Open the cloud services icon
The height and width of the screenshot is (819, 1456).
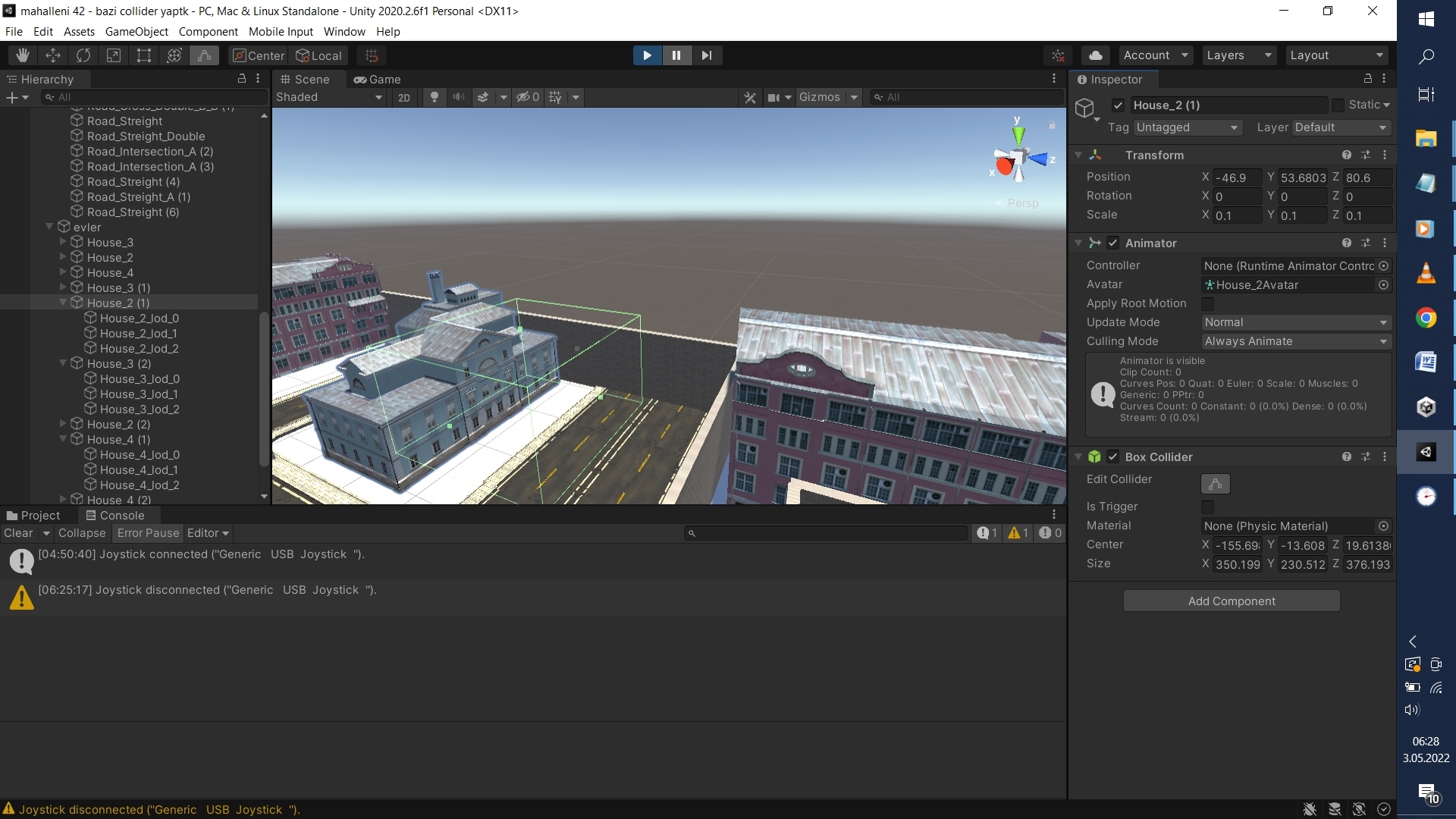click(x=1096, y=55)
